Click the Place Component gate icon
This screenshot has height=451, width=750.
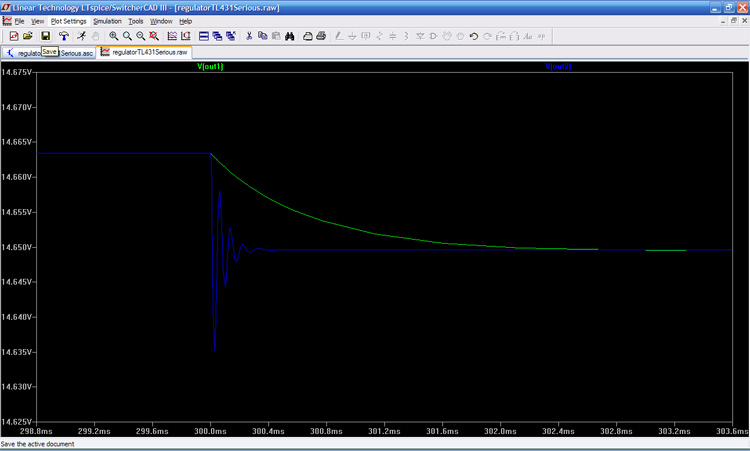point(433,36)
